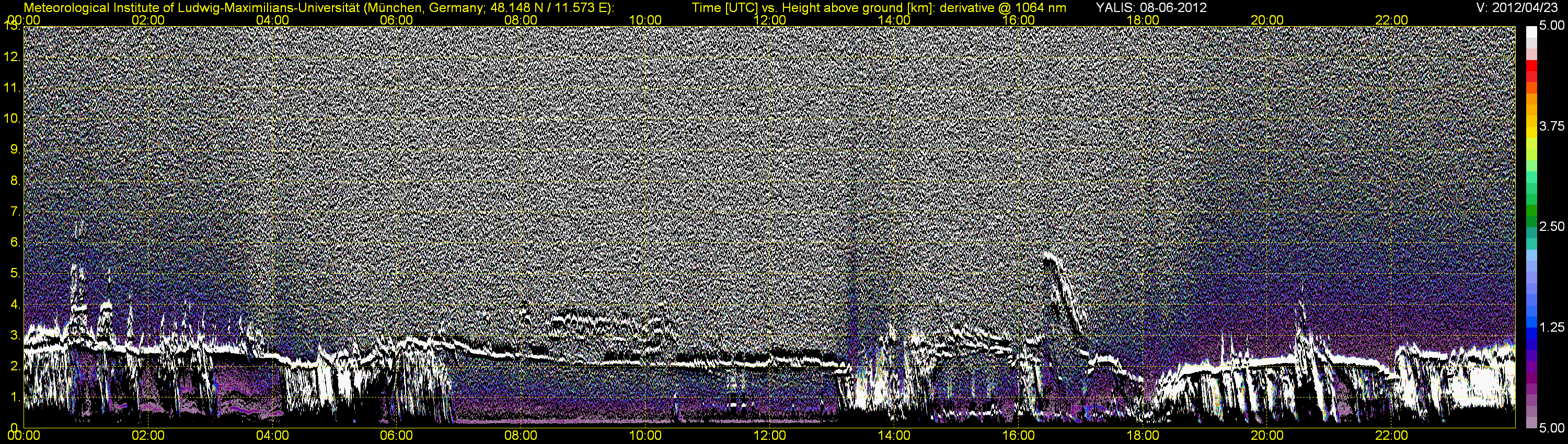Click 22:00 on the upper time axis
The image size is (1568, 444).
tap(1391, 20)
